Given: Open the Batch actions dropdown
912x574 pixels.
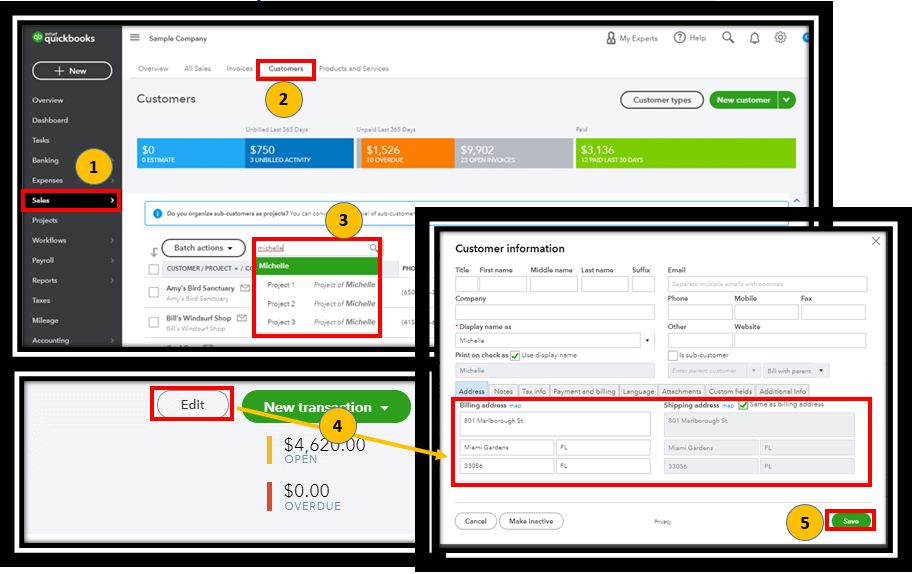Looking at the screenshot, I should coord(203,248).
